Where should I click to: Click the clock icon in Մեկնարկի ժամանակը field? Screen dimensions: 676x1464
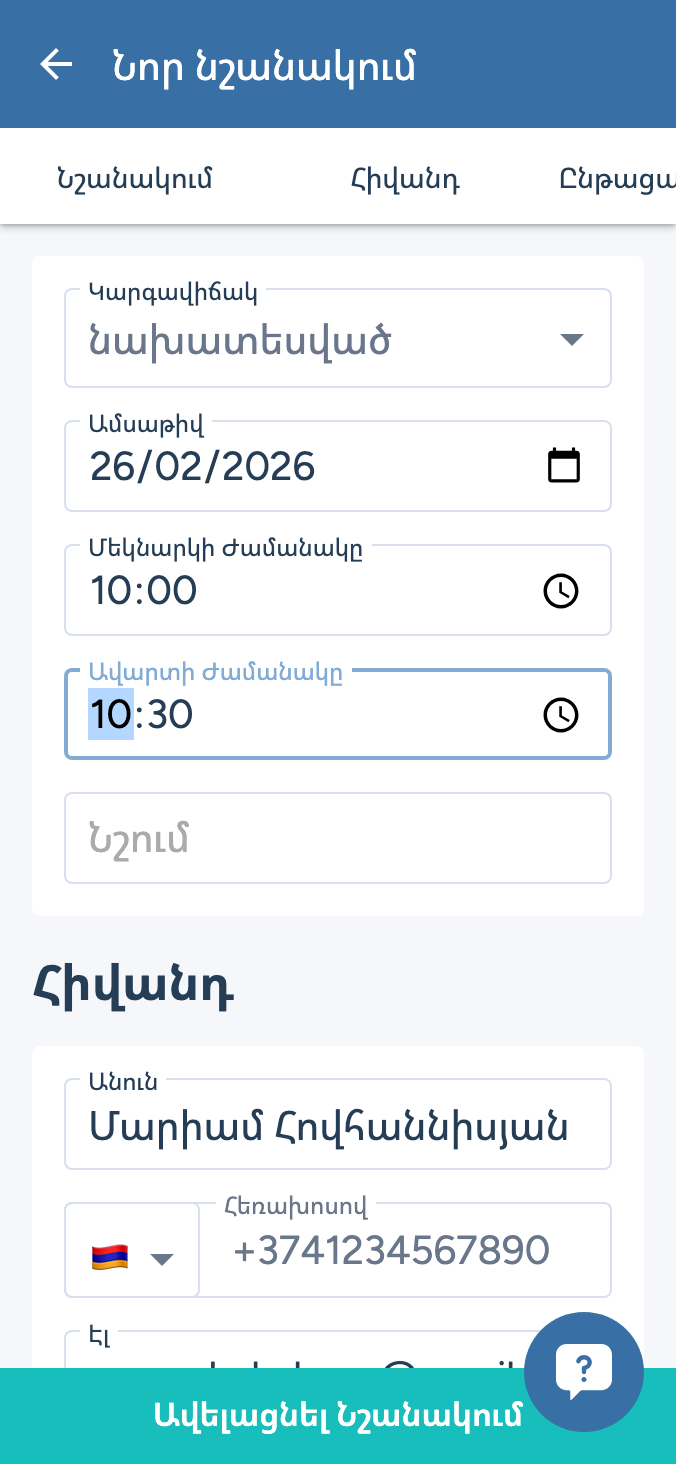tap(560, 591)
